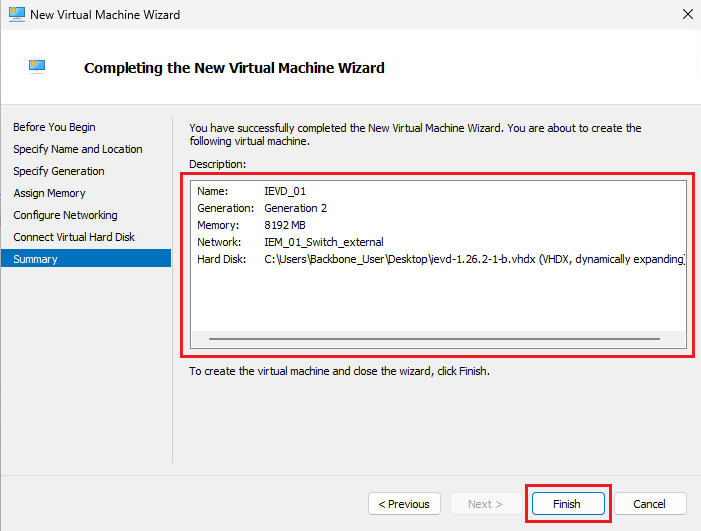Select the highlighted Summary step
701x531 pixels.
[36, 259]
